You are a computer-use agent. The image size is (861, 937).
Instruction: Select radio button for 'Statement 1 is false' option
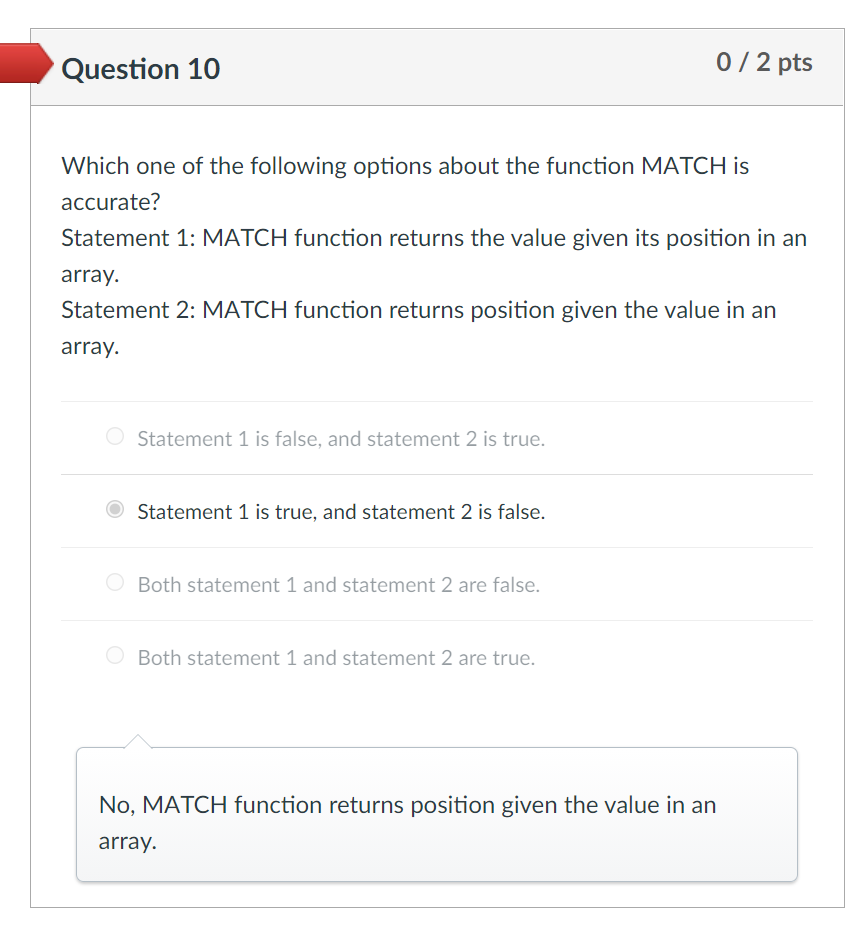[114, 435]
